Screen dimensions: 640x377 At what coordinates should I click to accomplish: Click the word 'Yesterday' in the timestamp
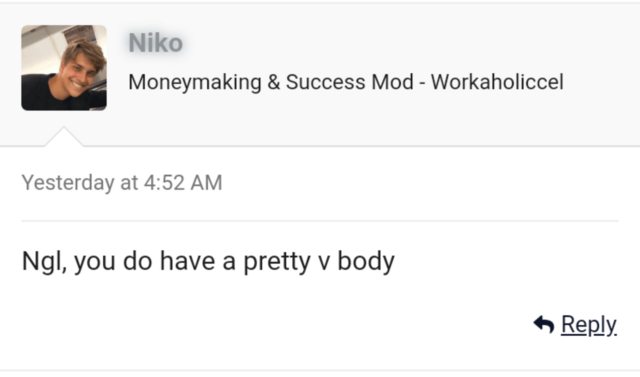(x=68, y=182)
